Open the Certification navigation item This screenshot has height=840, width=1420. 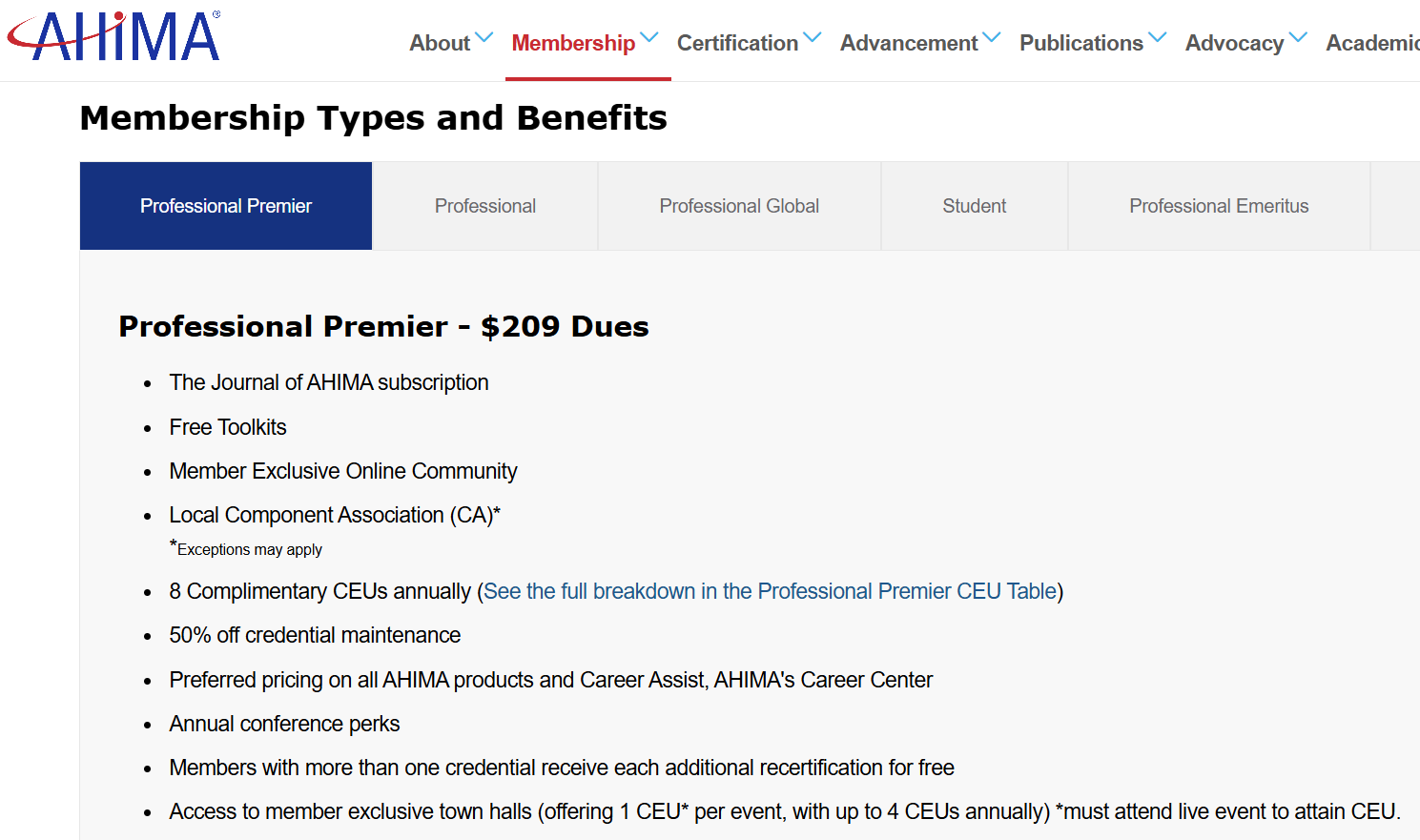(737, 43)
